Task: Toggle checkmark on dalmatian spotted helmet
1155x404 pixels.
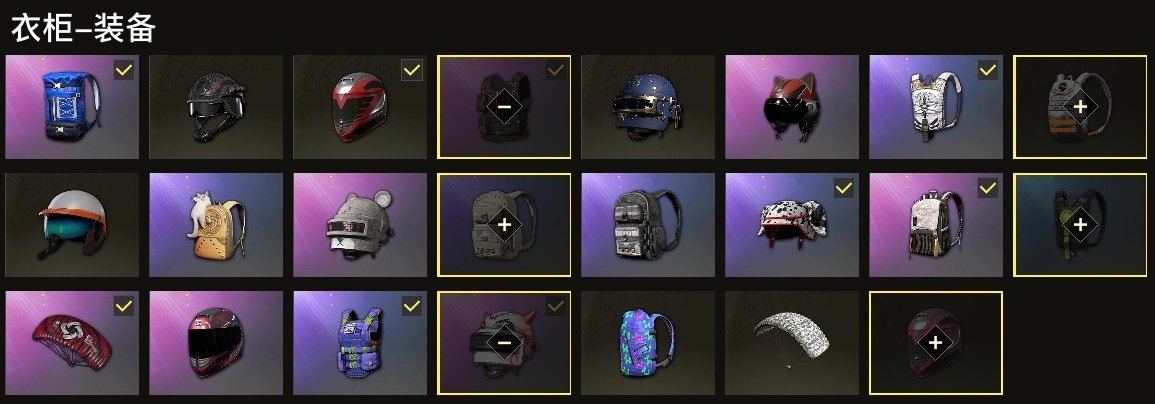Action: pyautogui.click(x=844, y=189)
